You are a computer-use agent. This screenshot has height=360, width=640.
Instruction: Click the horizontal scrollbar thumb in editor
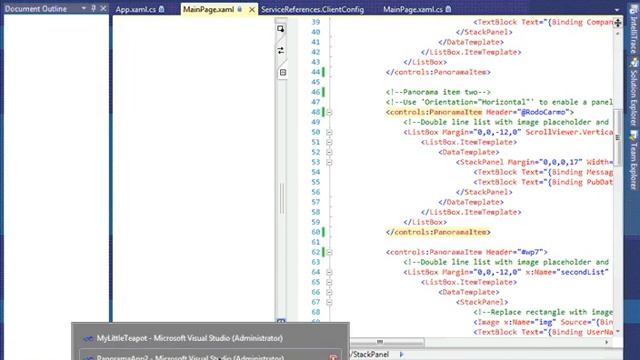coord(380,342)
